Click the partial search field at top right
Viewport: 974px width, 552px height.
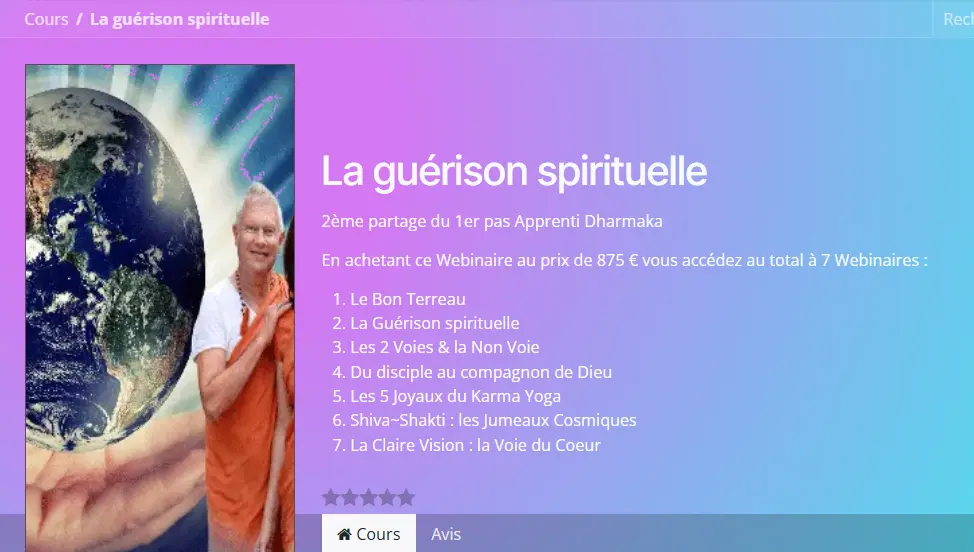[954, 19]
